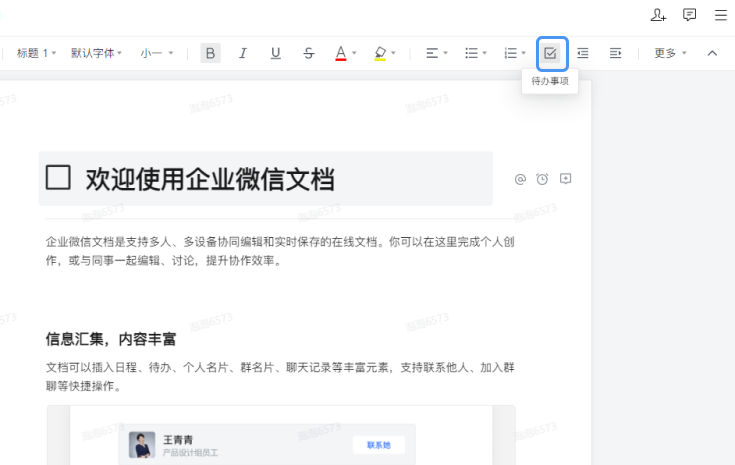
Task: Open 标题 1 style dropdown
Action: 36,53
